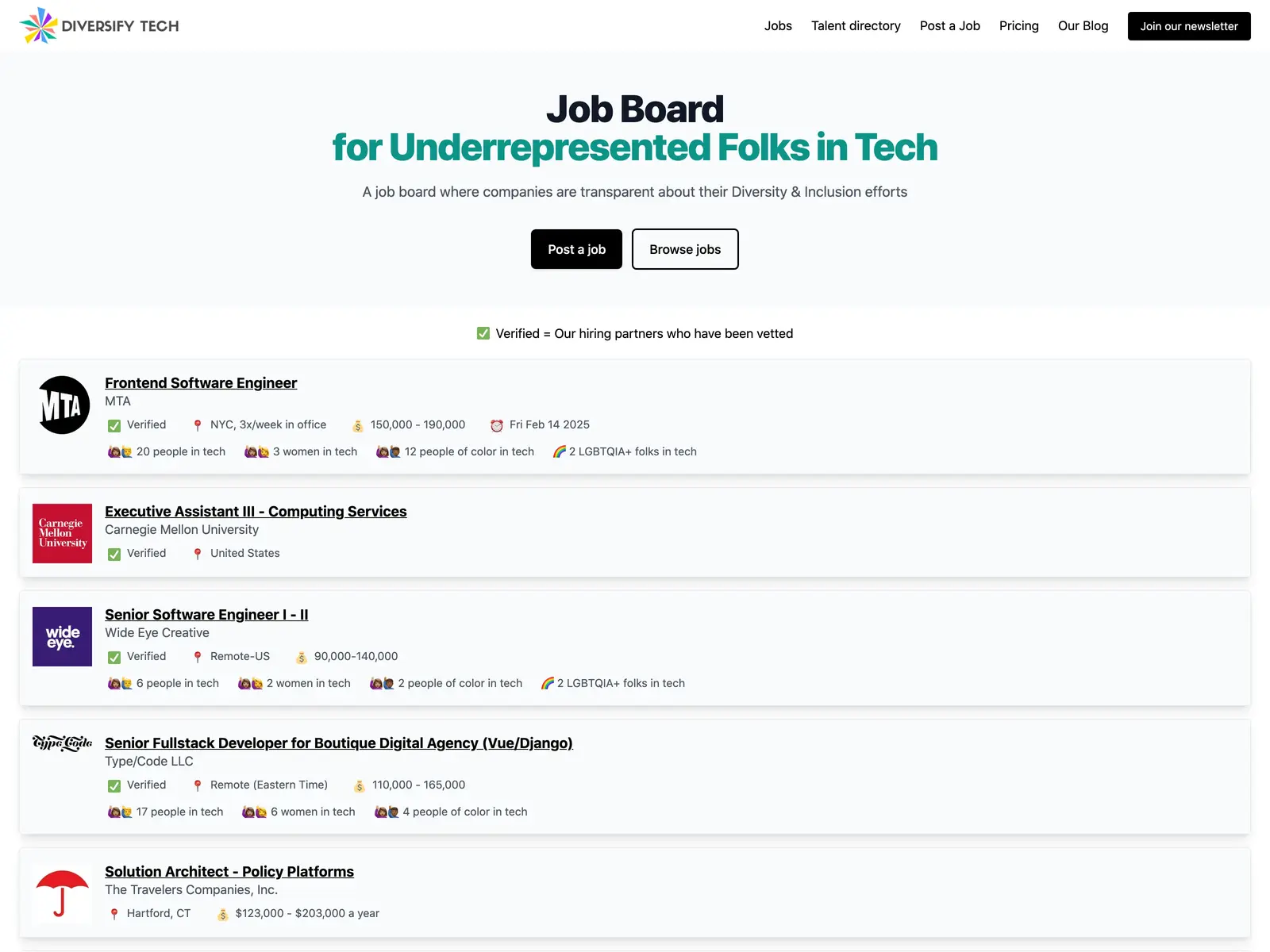Open Executive Assistant III - Computing Services listing

click(x=256, y=512)
